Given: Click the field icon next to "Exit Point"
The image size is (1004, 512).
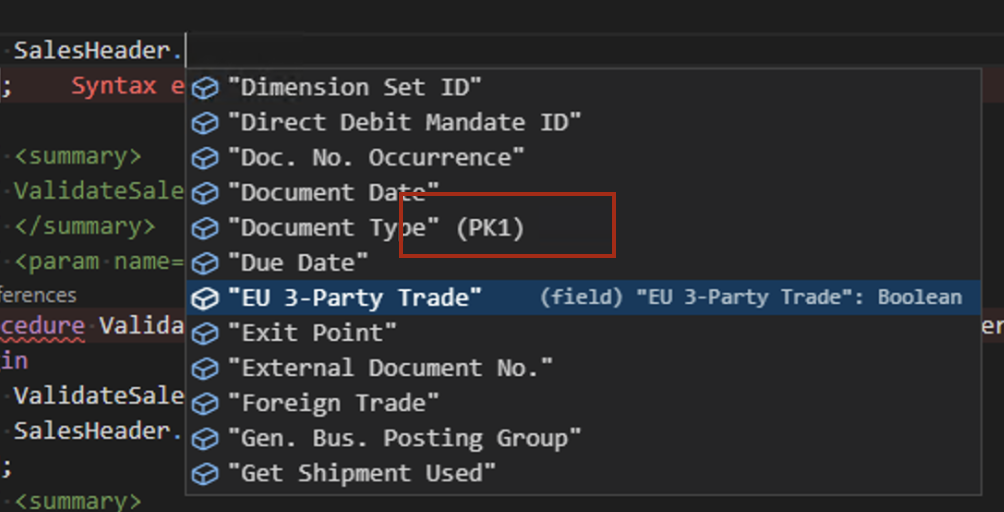Looking at the screenshot, I should coord(205,333).
